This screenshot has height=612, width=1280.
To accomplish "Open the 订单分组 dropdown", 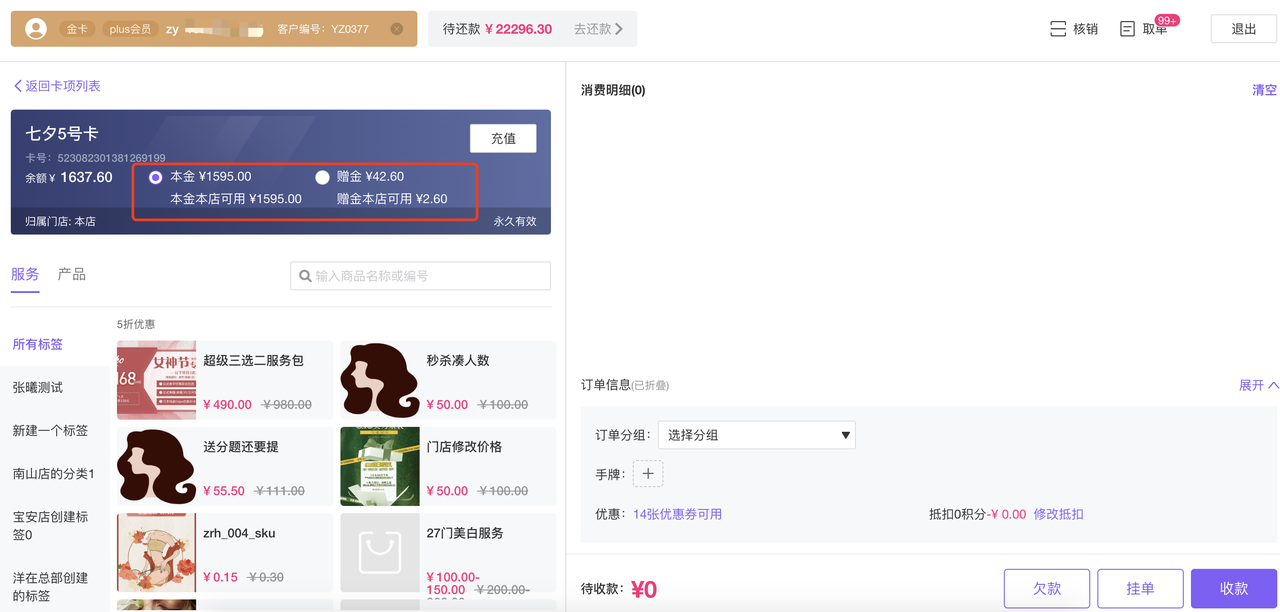I will pos(757,435).
